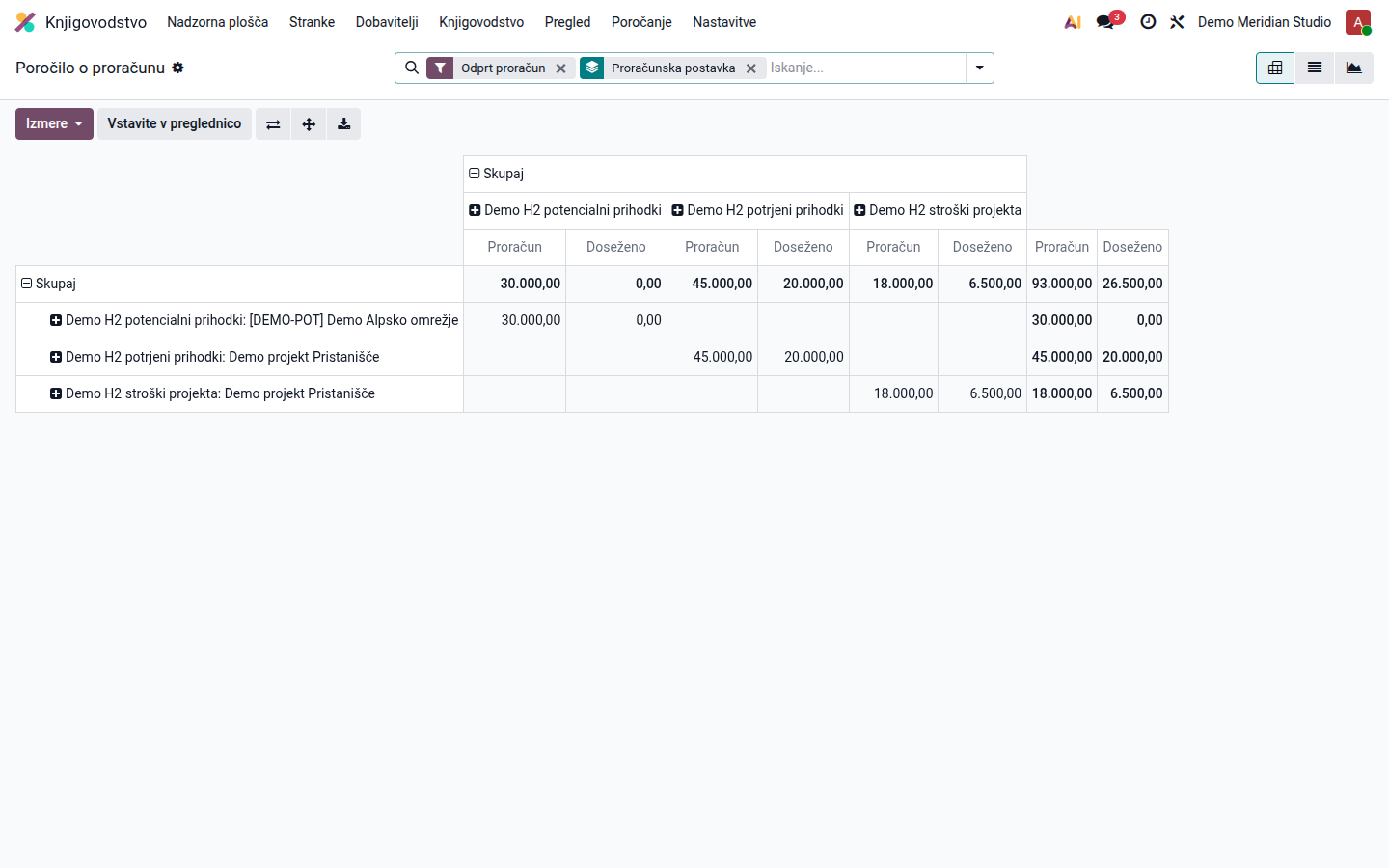
Task: Open the report settings gear icon
Action: (177, 68)
